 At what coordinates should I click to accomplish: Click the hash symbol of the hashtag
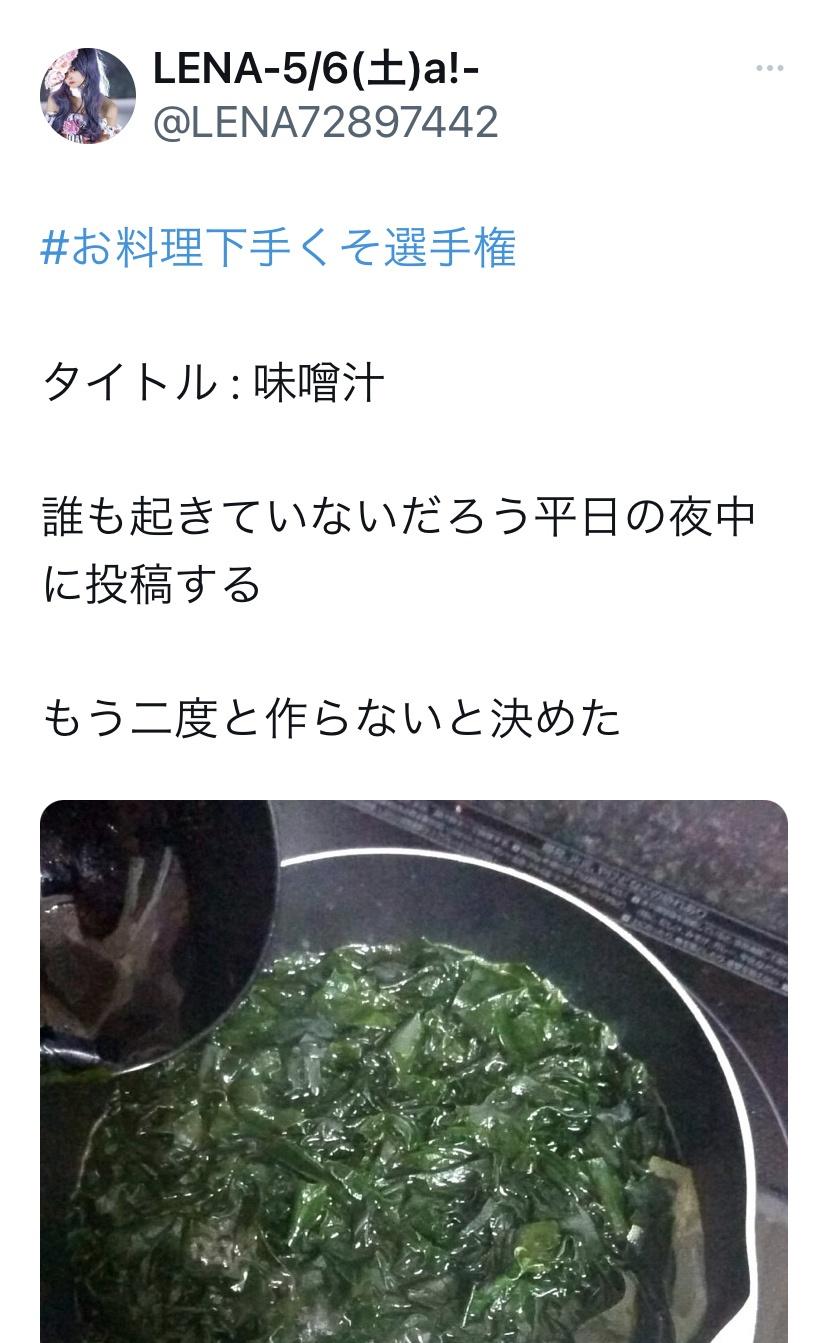53,249
